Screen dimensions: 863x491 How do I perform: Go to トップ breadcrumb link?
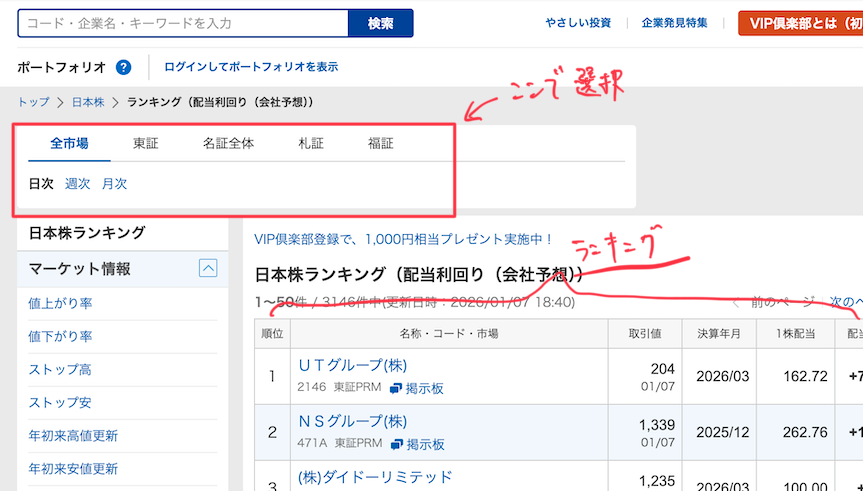34,102
